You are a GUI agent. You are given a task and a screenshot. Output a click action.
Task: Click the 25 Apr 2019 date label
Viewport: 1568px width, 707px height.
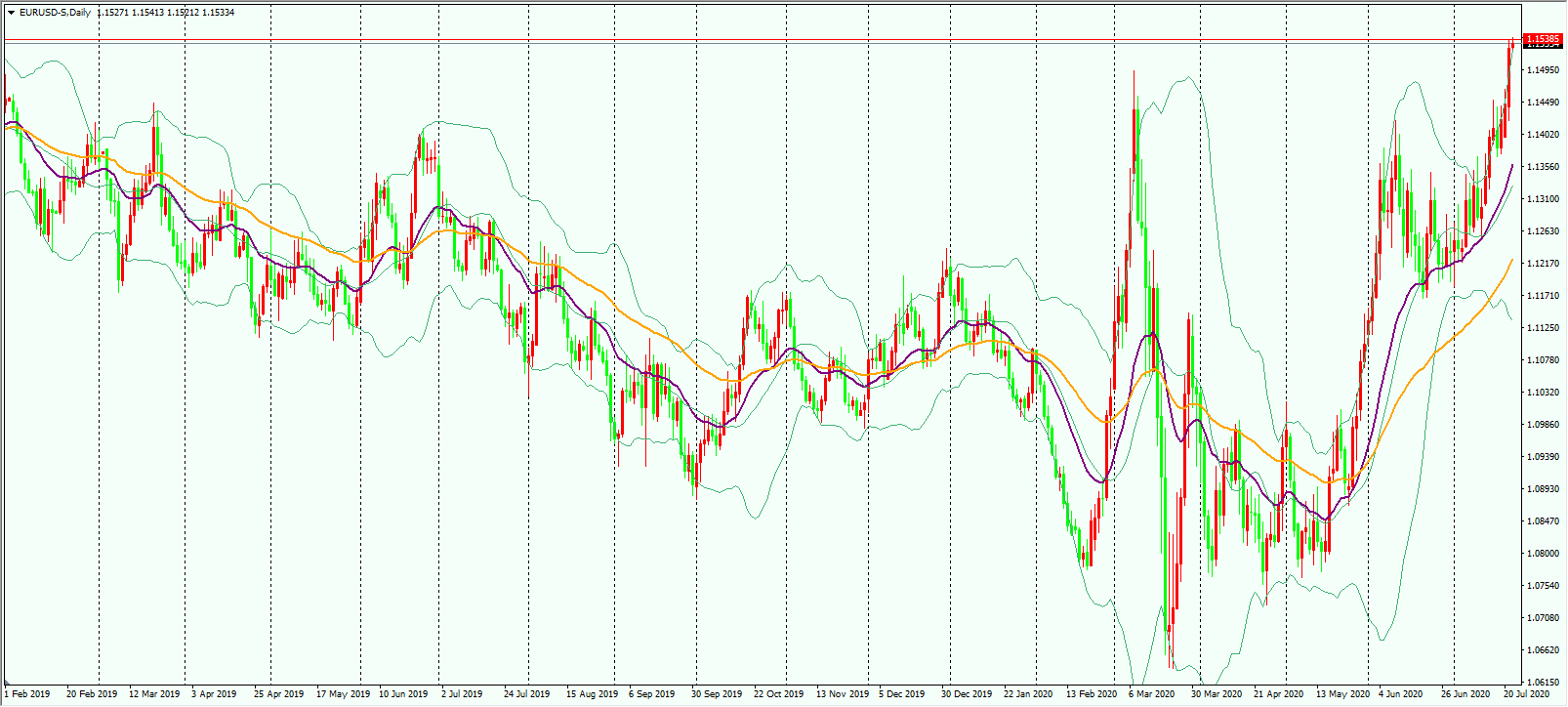click(279, 694)
